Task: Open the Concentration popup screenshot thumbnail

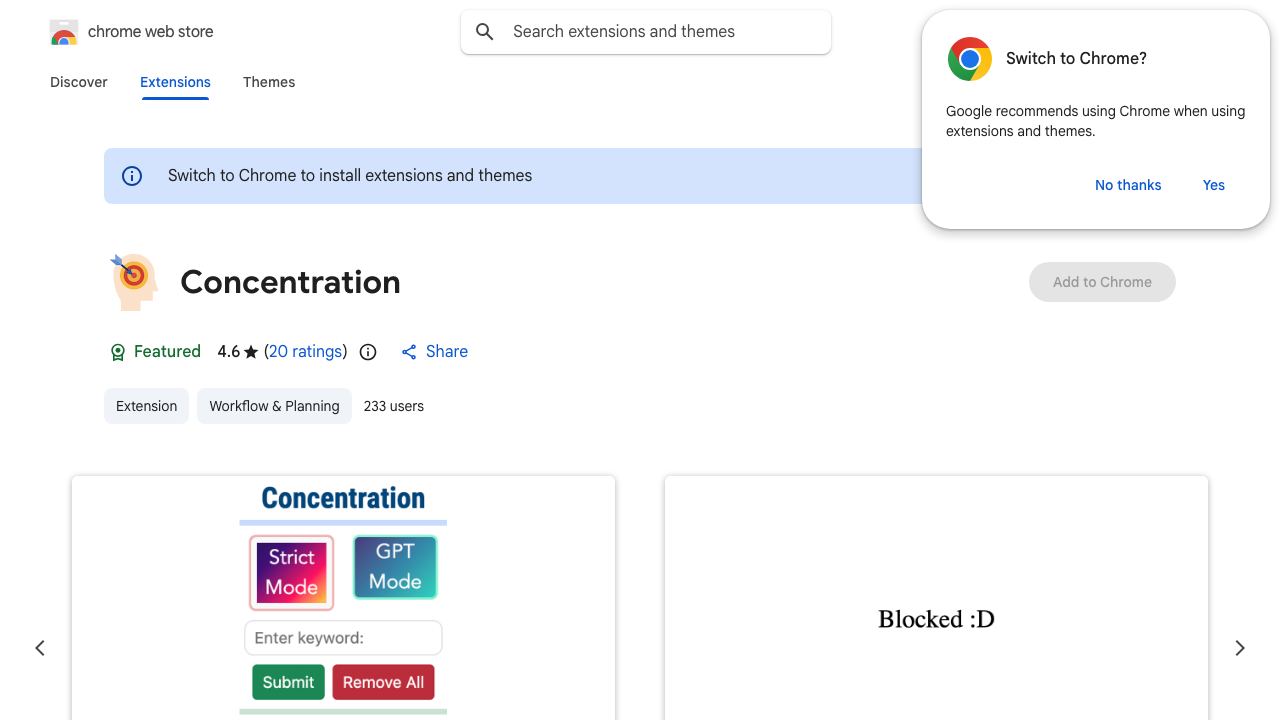Action: [343, 598]
